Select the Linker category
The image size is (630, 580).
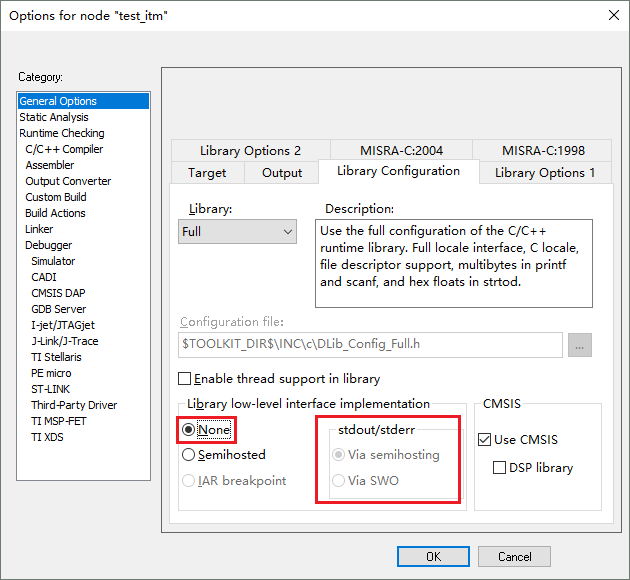point(39,229)
